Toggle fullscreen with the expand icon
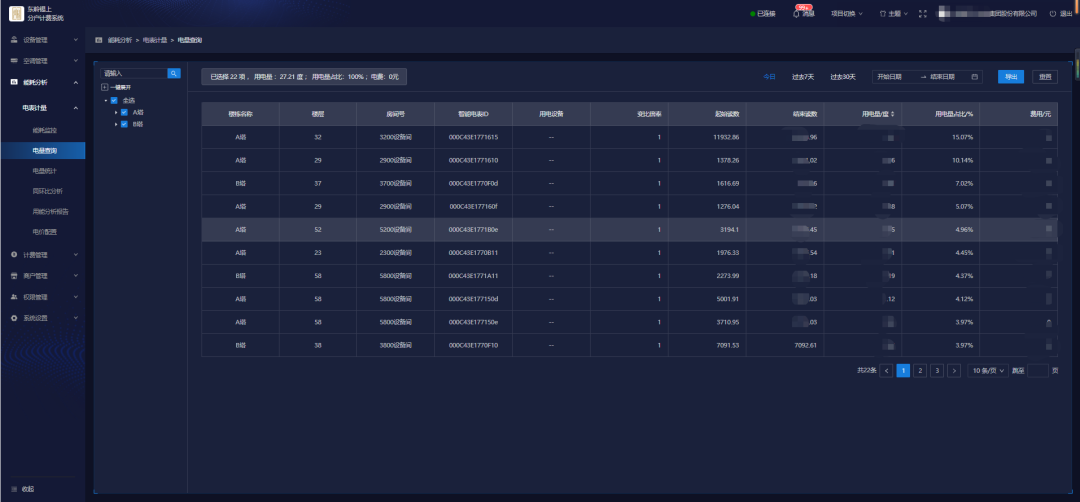 pos(923,14)
